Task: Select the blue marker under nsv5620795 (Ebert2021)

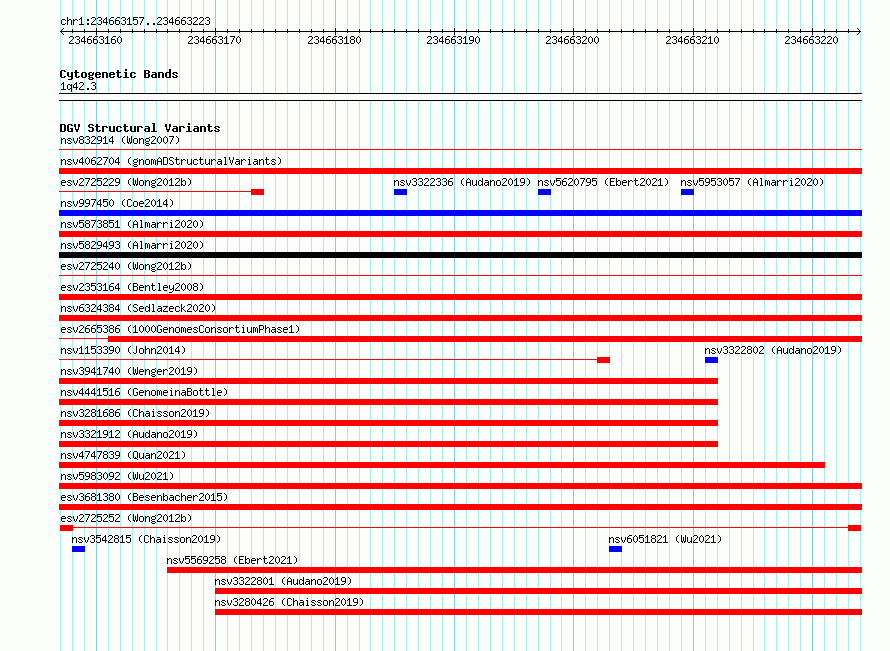Action: click(x=544, y=192)
